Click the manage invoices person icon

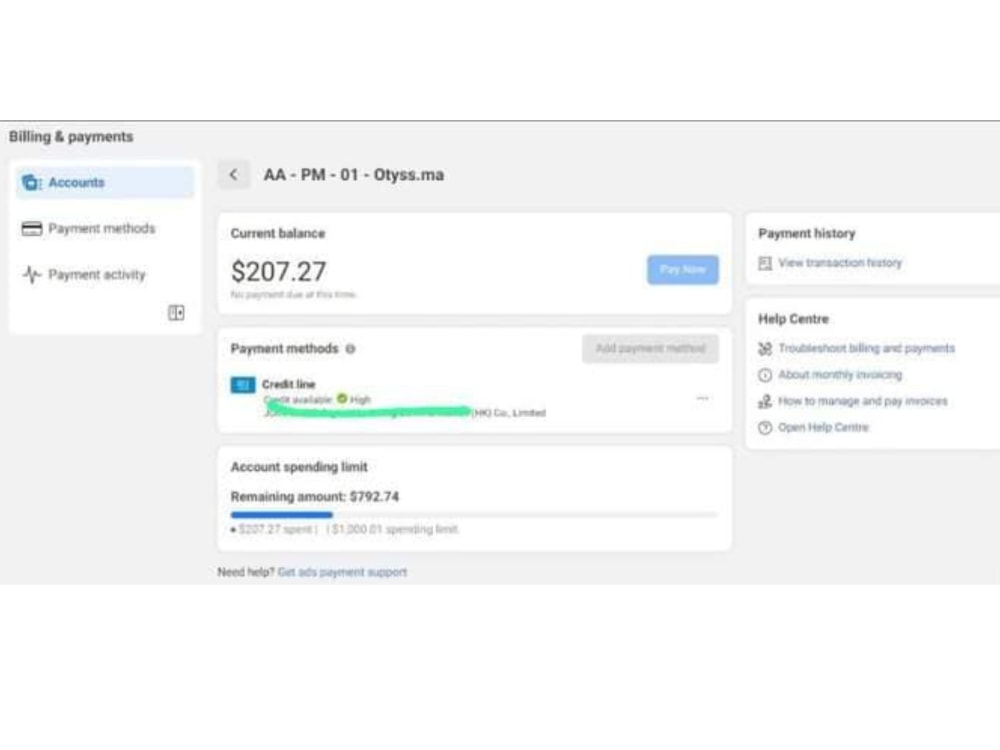pyautogui.click(x=765, y=402)
